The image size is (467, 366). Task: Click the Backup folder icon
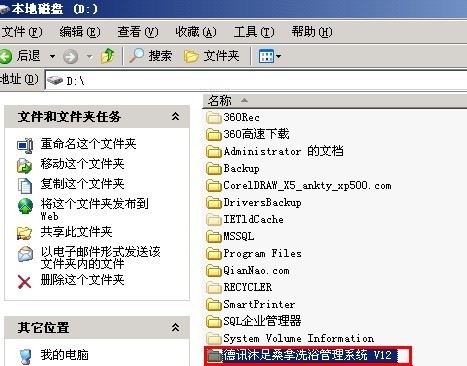214,169
